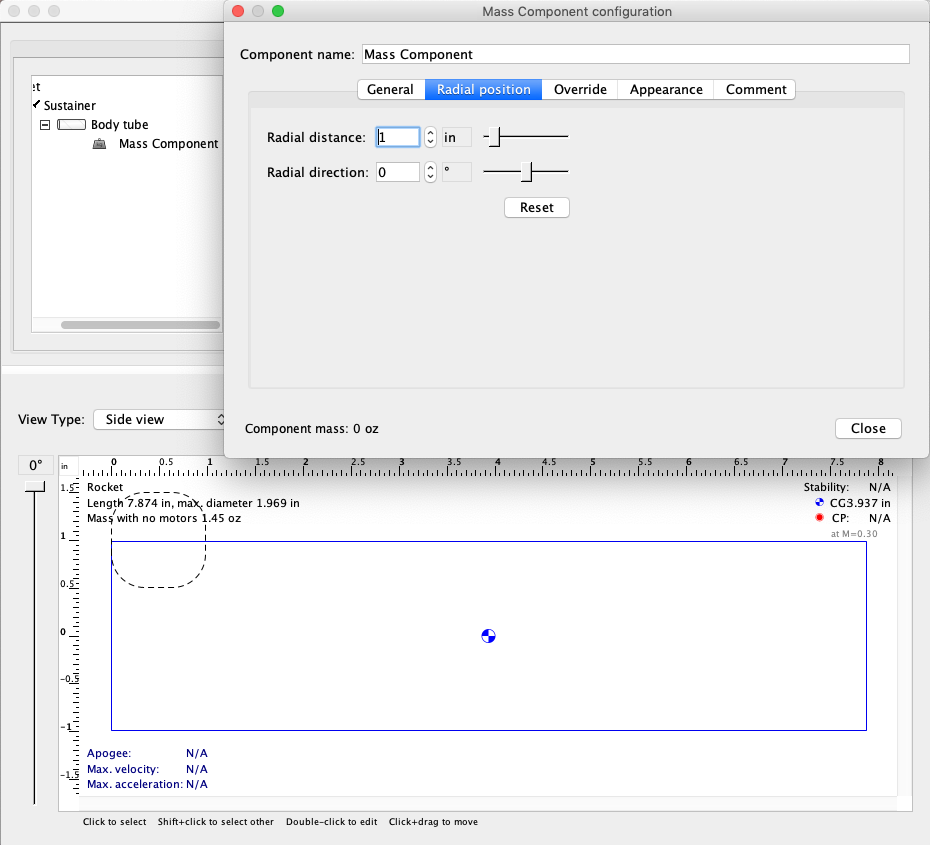
Task: Click the CG marker inside the rocket body
Action: [x=488, y=636]
